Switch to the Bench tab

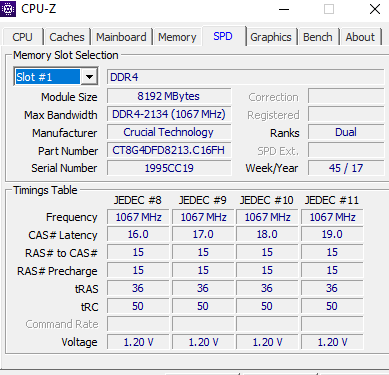pyautogui.click(x=318, y=37)
